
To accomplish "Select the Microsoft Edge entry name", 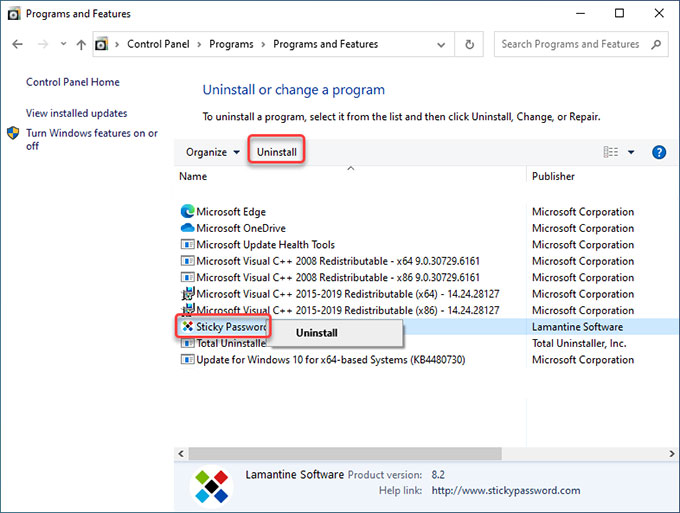I will tap(231, 212).
